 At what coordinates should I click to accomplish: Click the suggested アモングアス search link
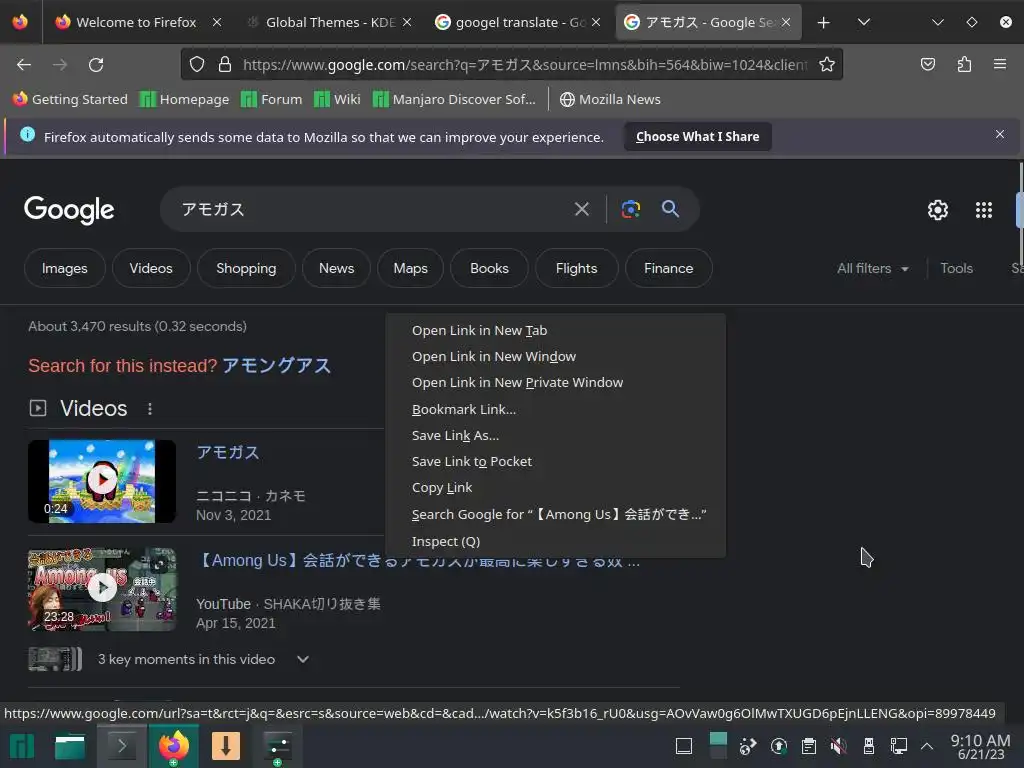[276, 366]
